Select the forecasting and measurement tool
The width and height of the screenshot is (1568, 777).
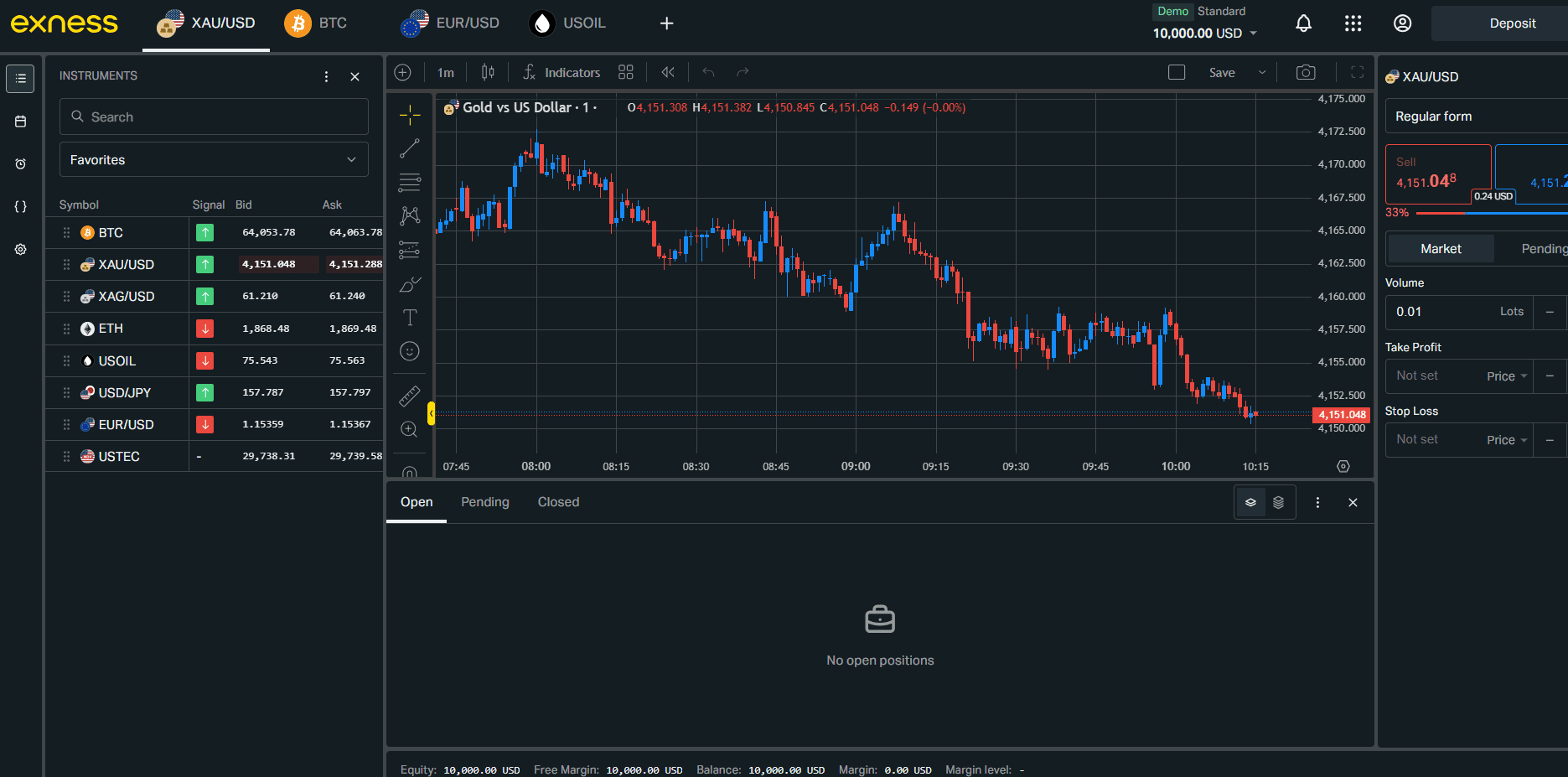410,250
